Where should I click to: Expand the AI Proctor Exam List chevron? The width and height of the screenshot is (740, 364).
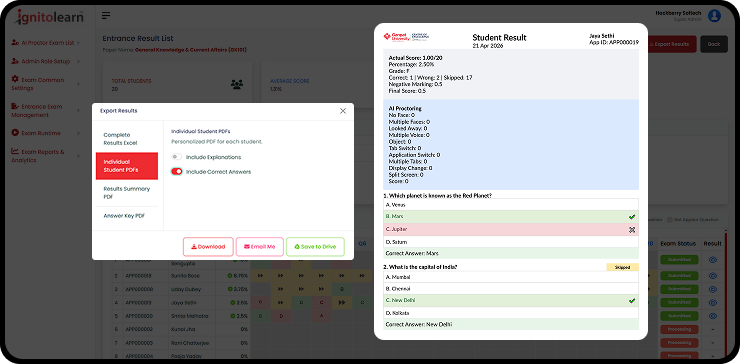pos(78,43)
